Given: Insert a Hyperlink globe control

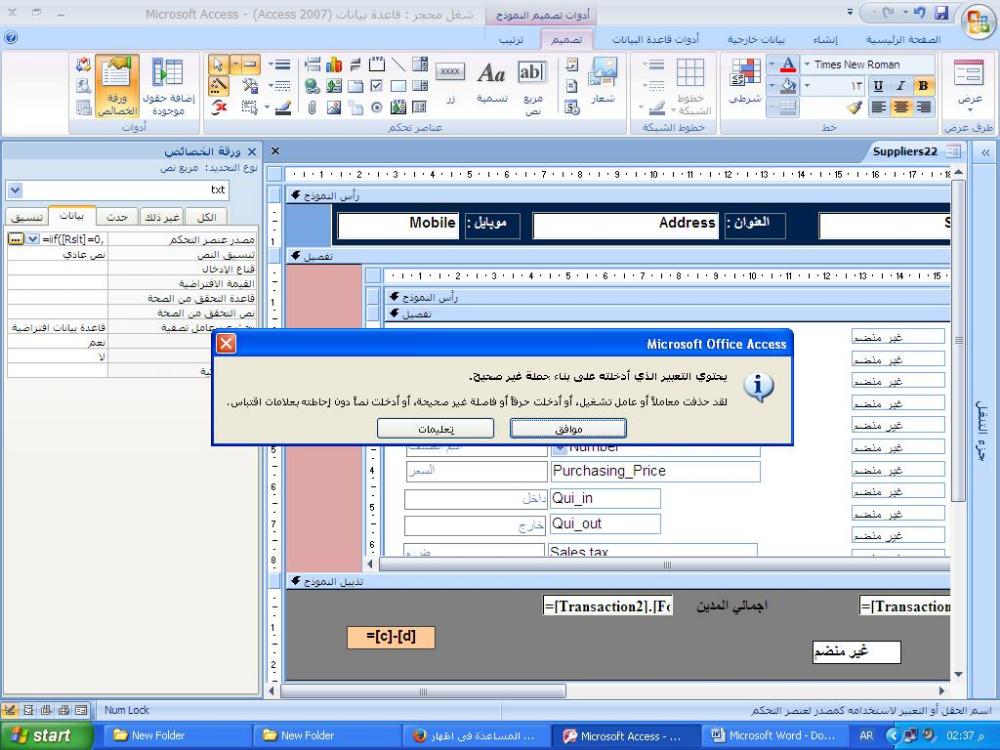Looking at the screenshot, I should tap(312, 85).
